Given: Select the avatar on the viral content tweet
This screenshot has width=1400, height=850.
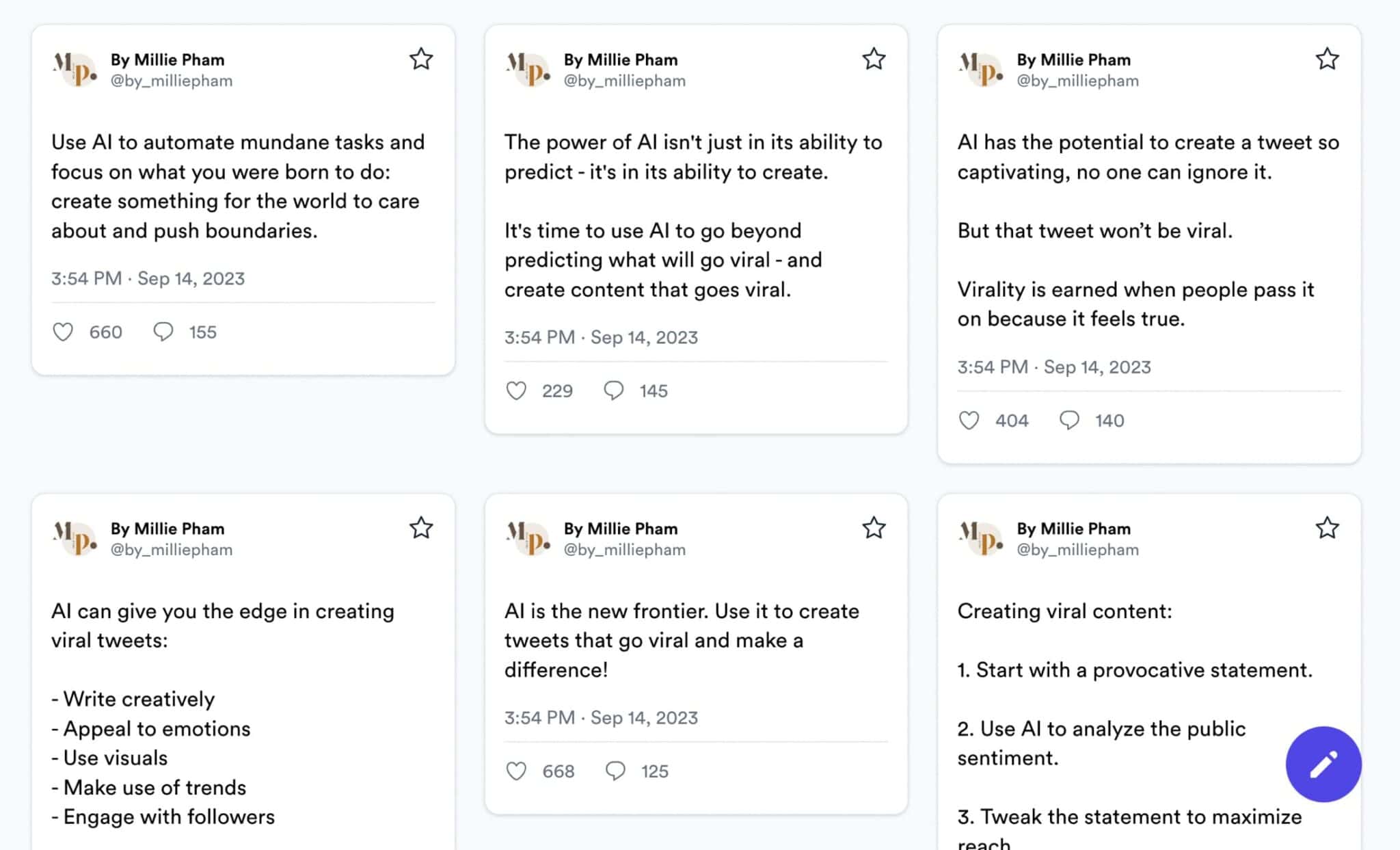Looking at the screenshot, I should pyautogui.click(x=981, y=538).
